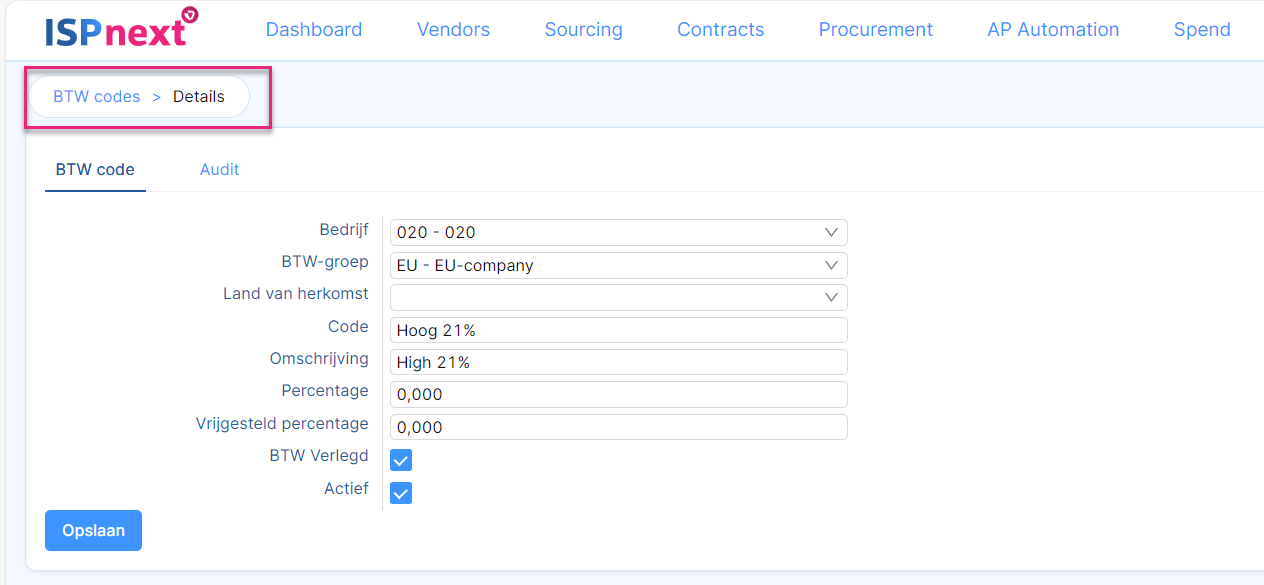Click the Percentage input field
Viewport: 1264px width, 585px height.
point(618,394)
